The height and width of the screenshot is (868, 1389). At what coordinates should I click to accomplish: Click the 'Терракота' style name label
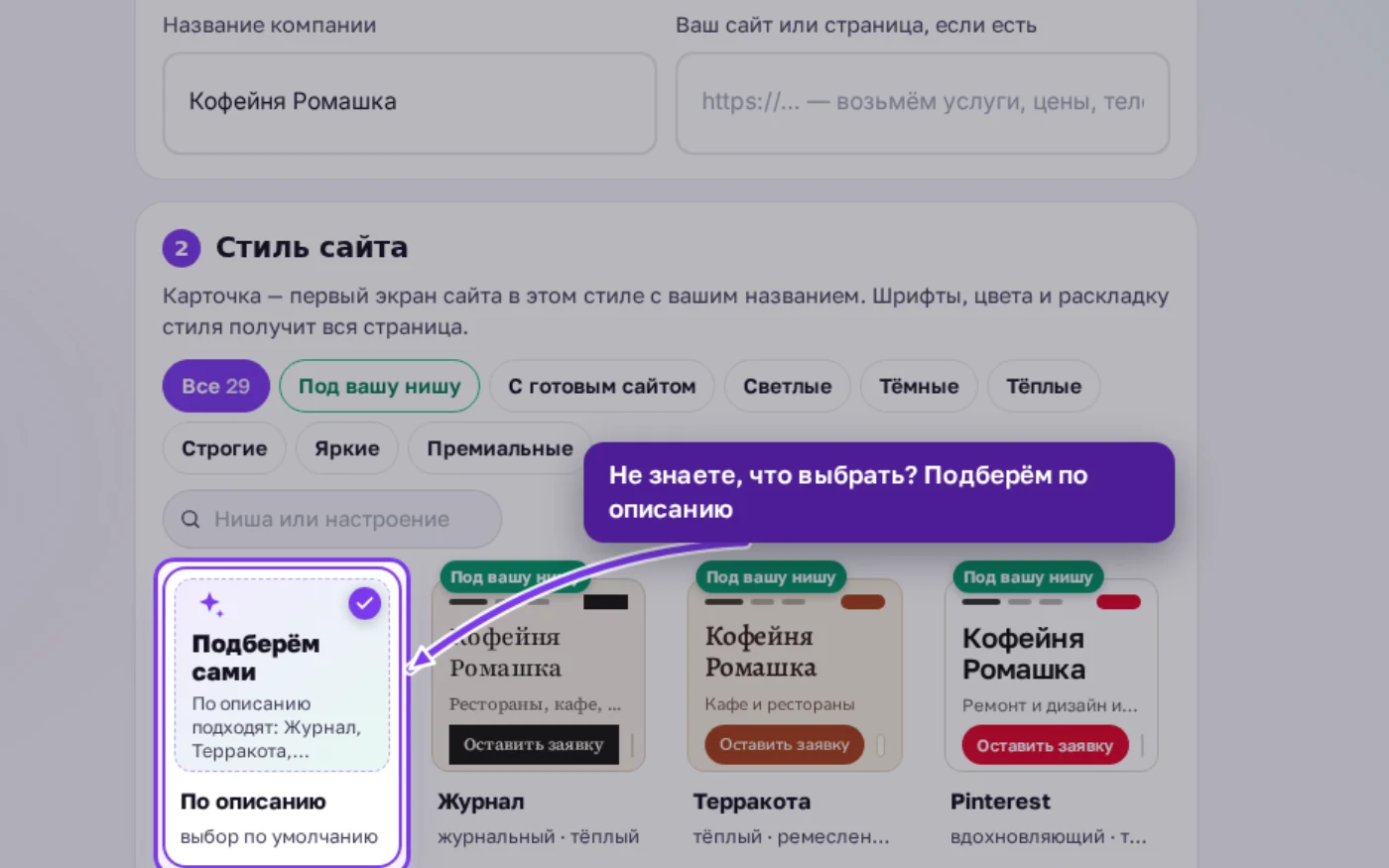tap(752, 802)
